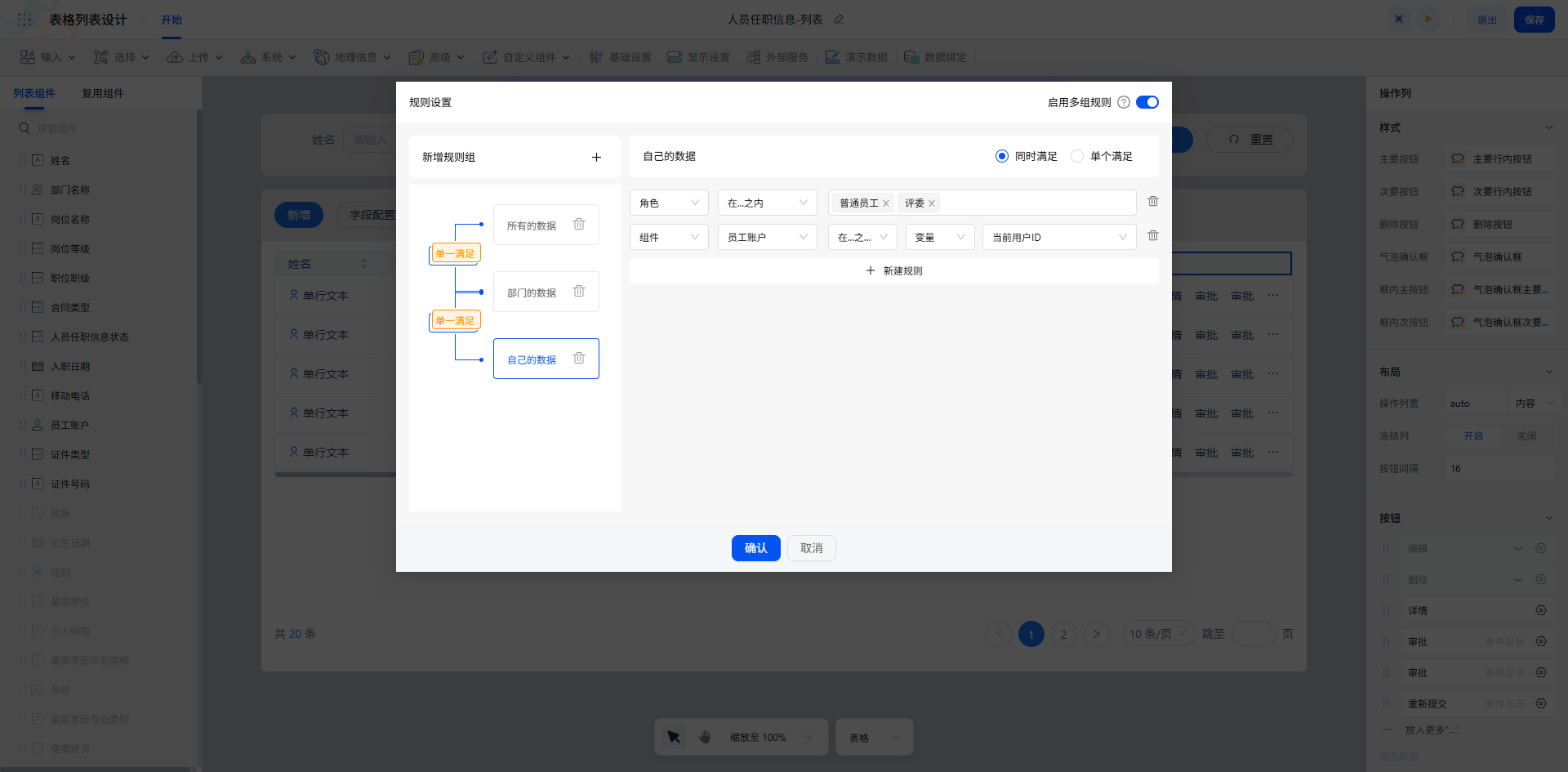Open the 开始 tab
The image size is (1568, 772).
point(171,20)
